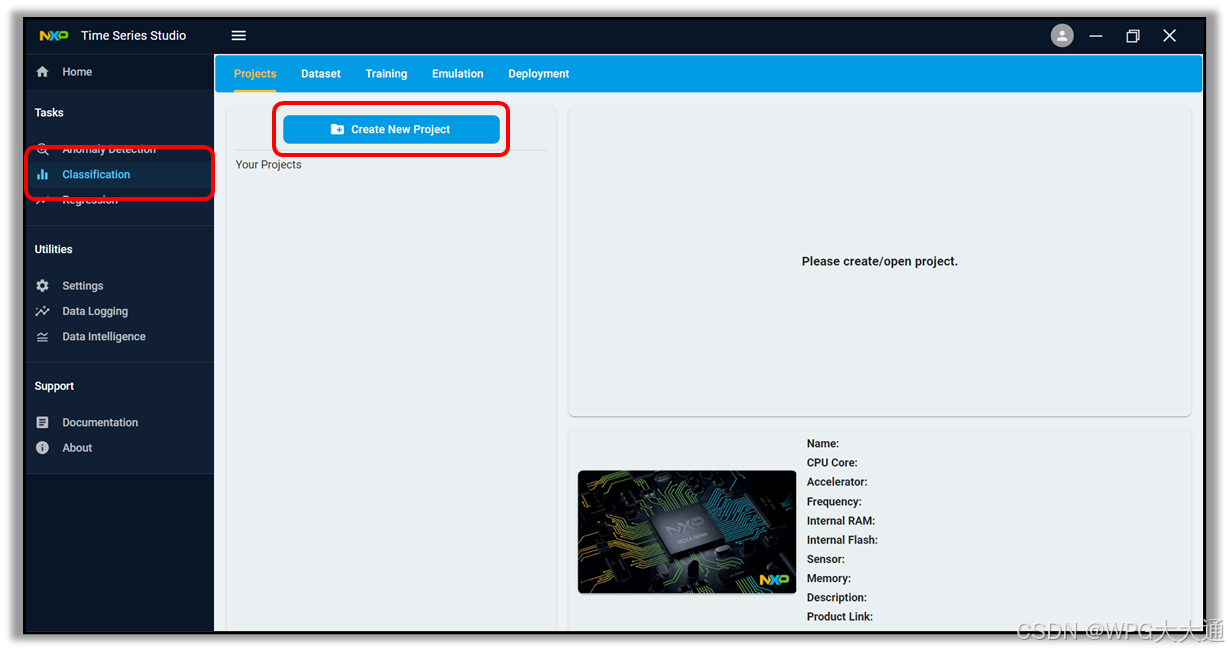Click the 'Internal Flash:' label
This screenshot has width=1229, height=651.
pos(842,540)
